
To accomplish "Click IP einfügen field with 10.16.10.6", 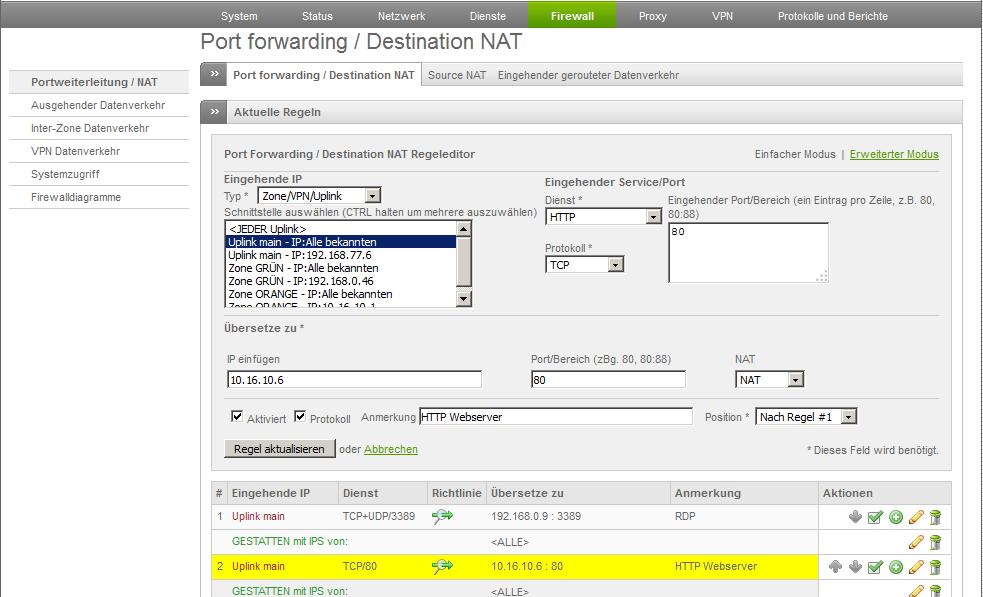I will pyautogui.click(x=354, y=379).
